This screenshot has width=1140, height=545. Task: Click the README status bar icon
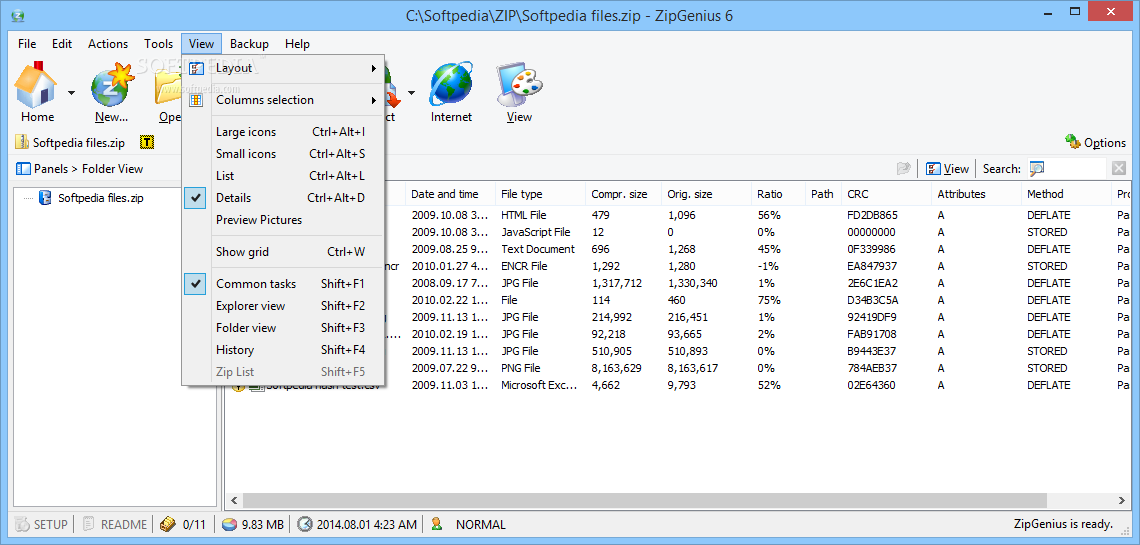click(x=89, y=524)
